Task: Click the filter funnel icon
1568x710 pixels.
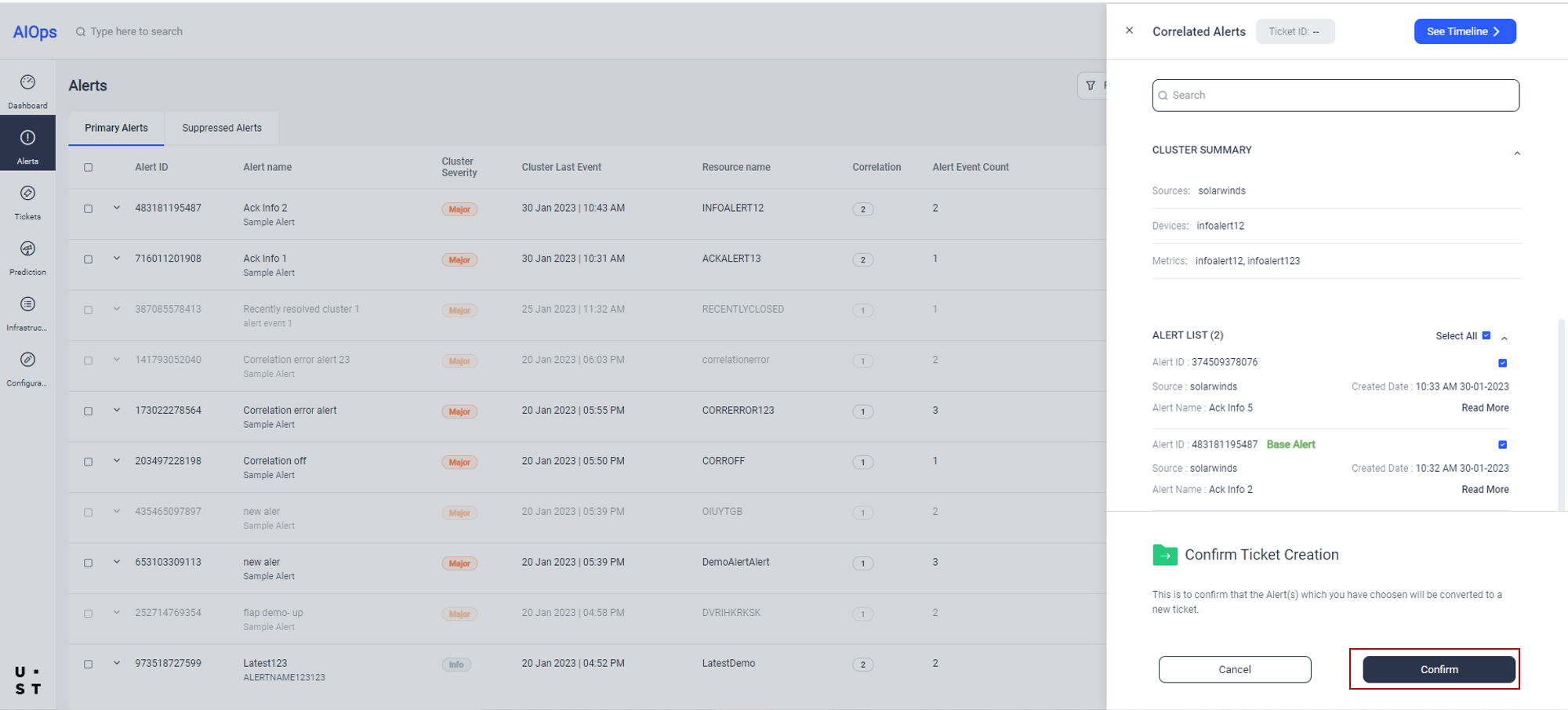Action: (1091, 85)
